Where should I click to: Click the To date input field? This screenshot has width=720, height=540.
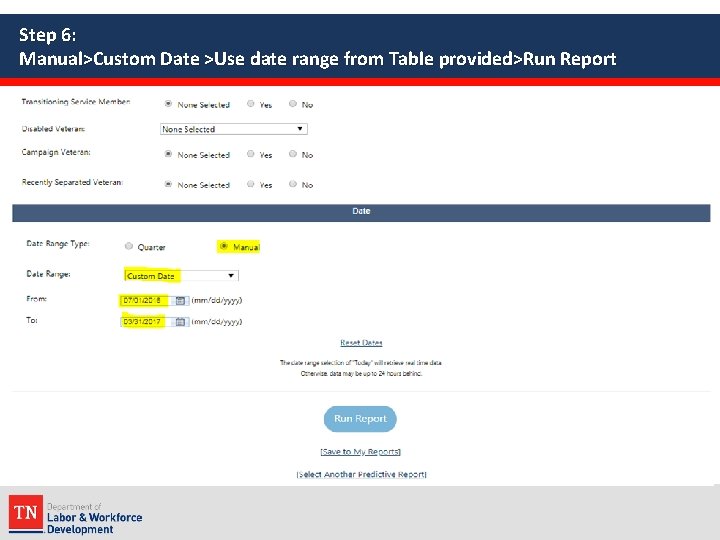pyautogui.click(x=147, y=322)
